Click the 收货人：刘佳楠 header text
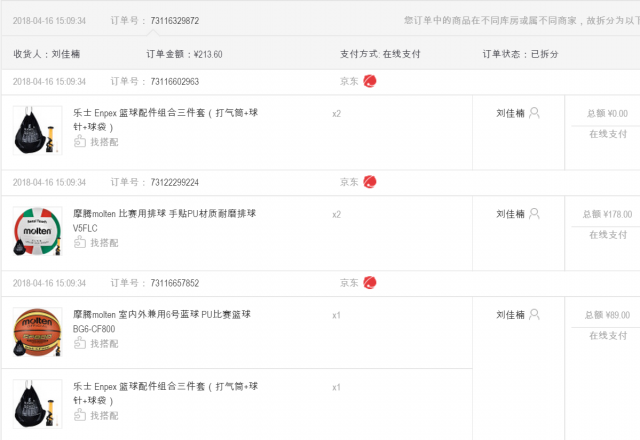The width and height of the screenshot is (640, 440). [x=47, y=54]
